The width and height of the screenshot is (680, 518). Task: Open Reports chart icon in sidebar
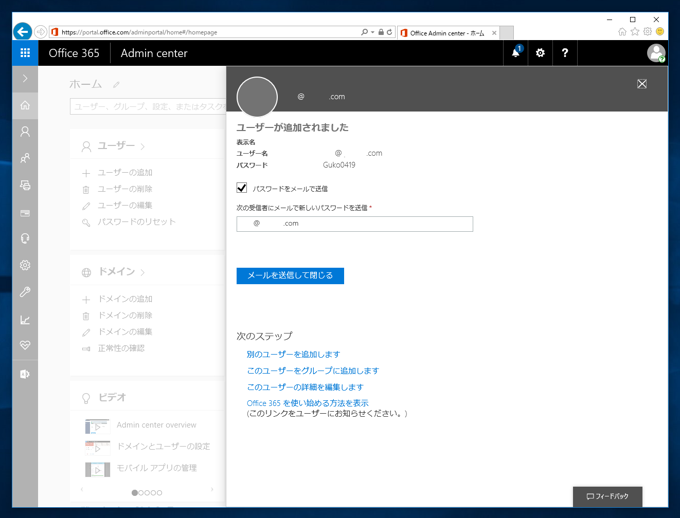(x=25, y=320)
